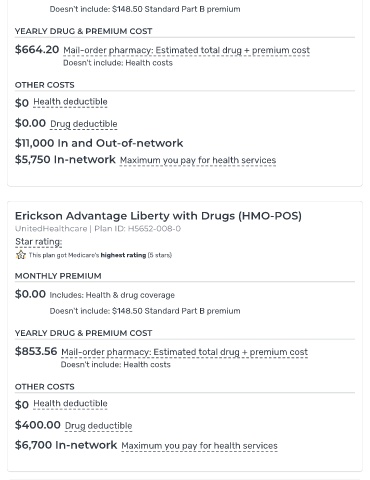Open Erickson Advantage Liberty with Drugs plan title
Image resolution: width=370 pixels, height=480 pixels.
pos(158,216)
